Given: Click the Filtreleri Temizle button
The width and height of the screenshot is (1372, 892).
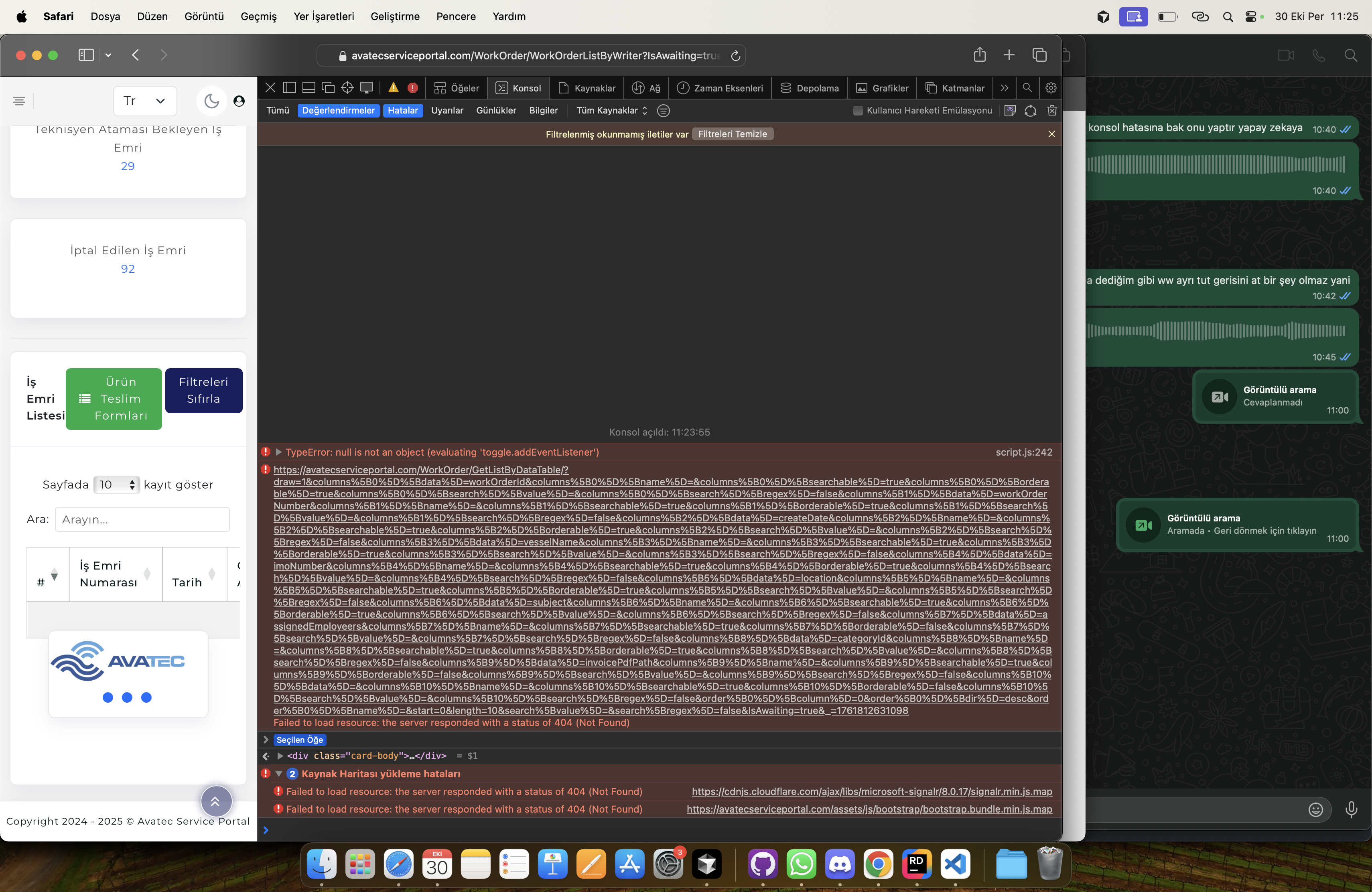Looking at the screenshot, I should point(732,134).
